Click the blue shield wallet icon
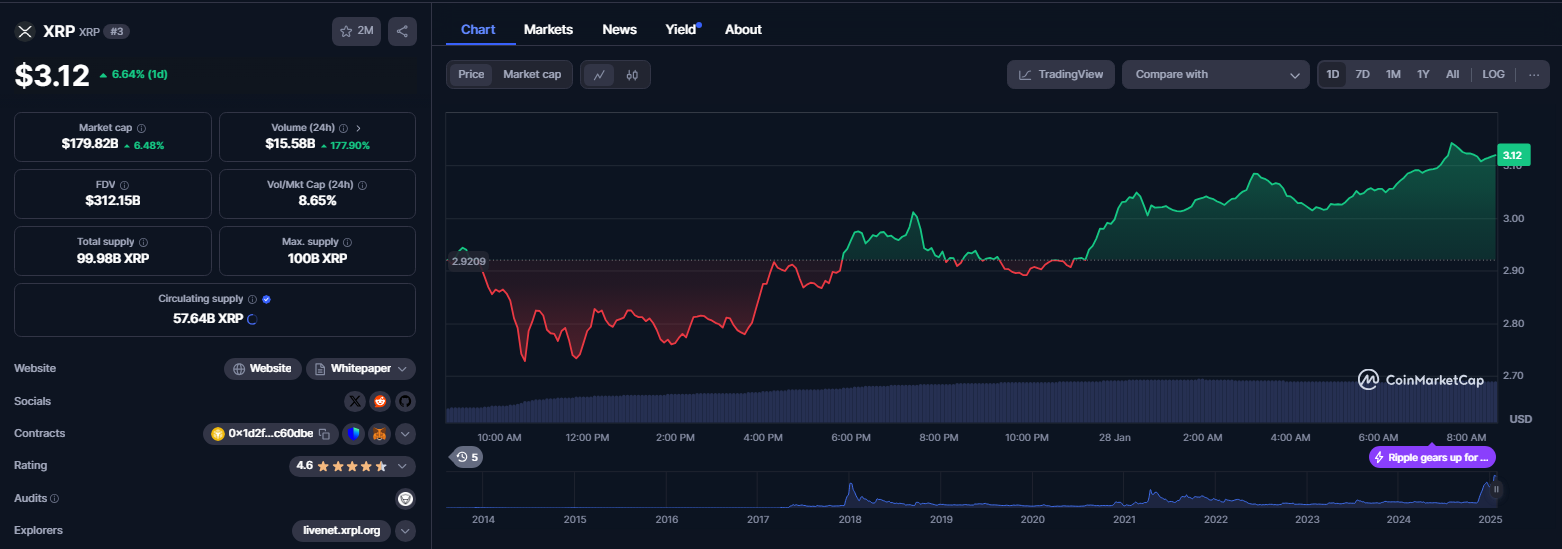The height and width of the screenshot is (549, 1562). [x=353, y=434]
